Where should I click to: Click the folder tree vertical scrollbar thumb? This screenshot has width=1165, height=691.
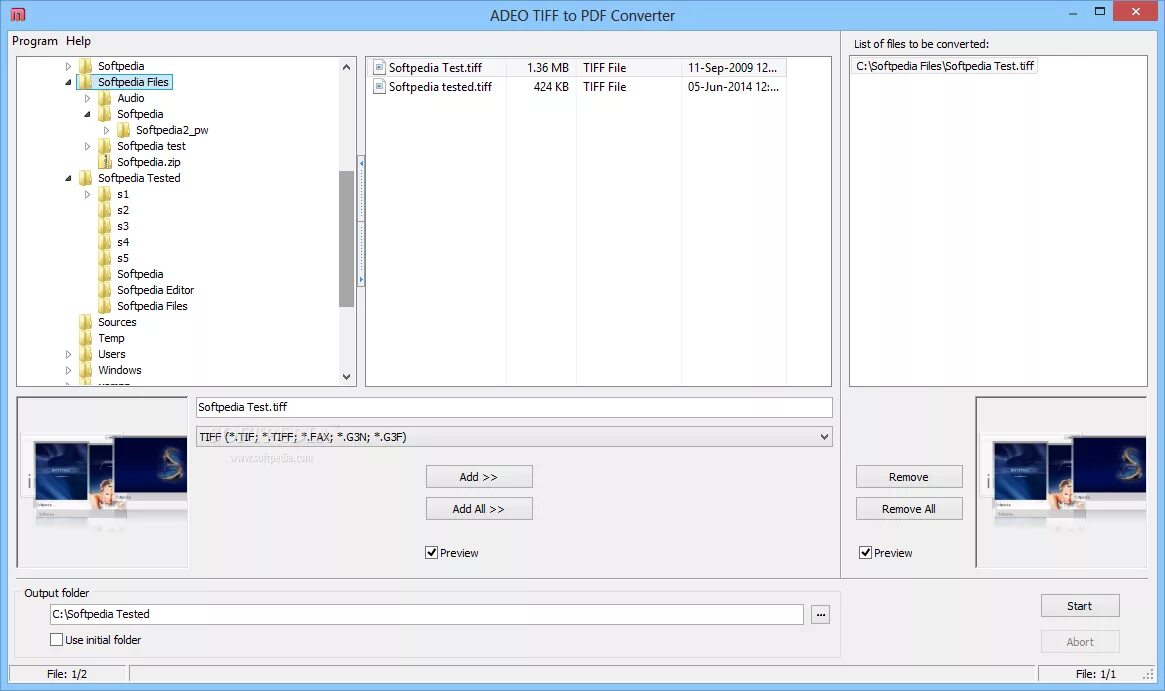coord(346,239)
